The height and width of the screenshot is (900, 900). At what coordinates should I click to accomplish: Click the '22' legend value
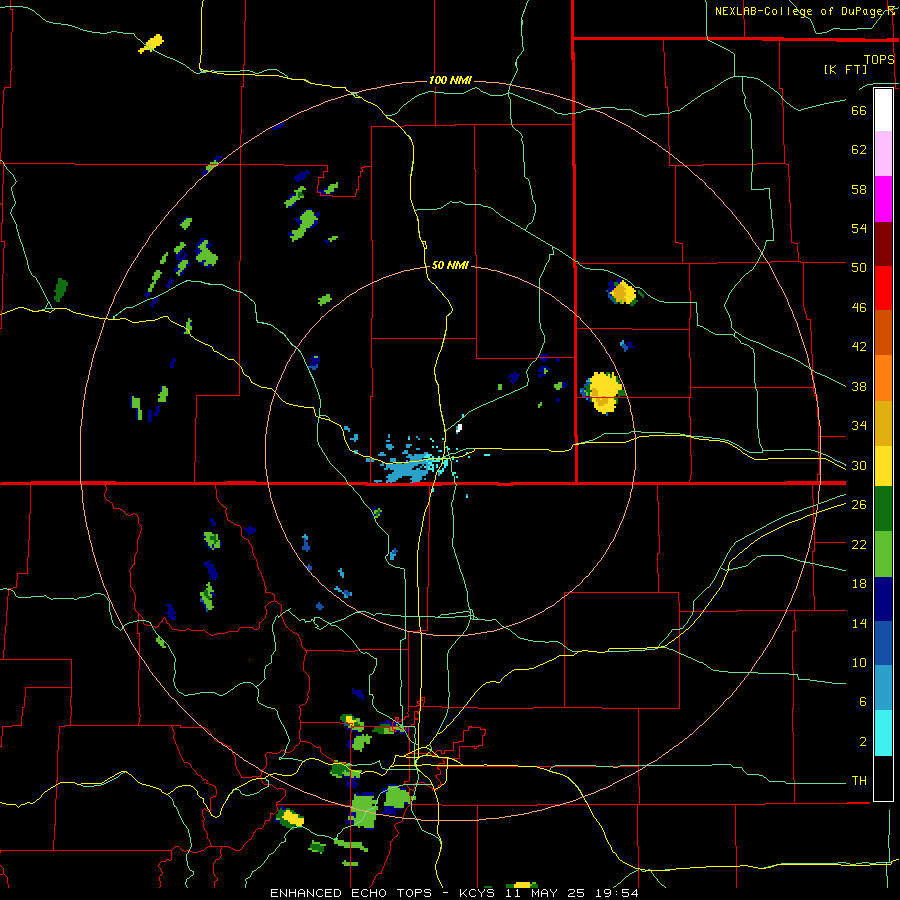coord(859,544)
